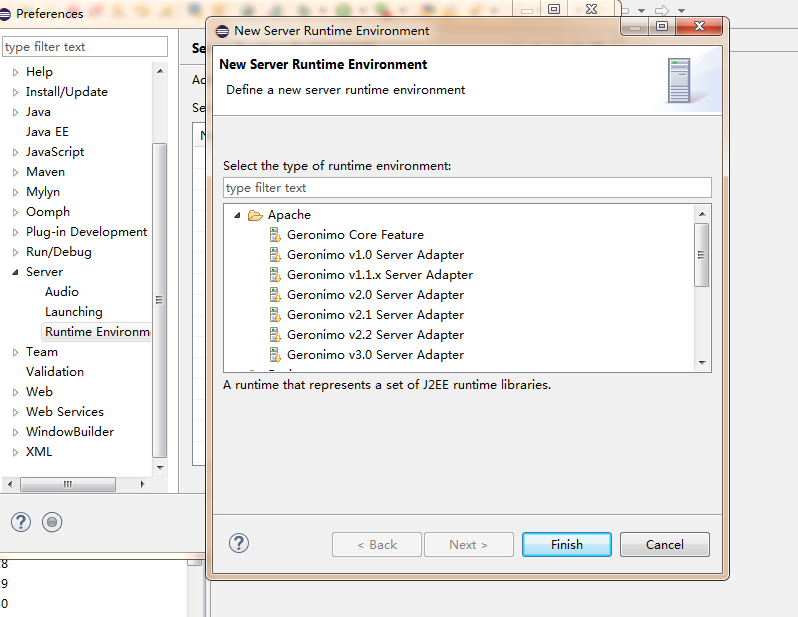Click the Geronimo v3.0 Server Adapter icon

coord(275,355)
